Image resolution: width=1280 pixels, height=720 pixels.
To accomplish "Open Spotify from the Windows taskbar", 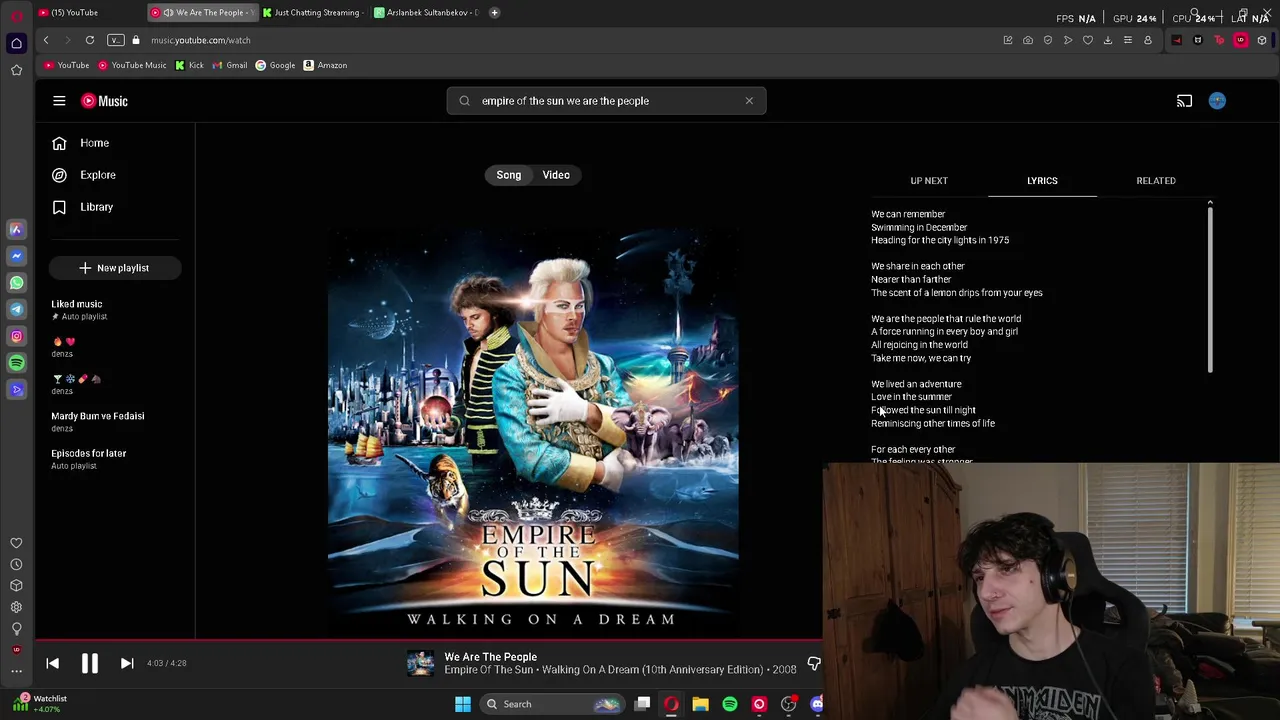I will pyautogui.click(x=730, y=704).
